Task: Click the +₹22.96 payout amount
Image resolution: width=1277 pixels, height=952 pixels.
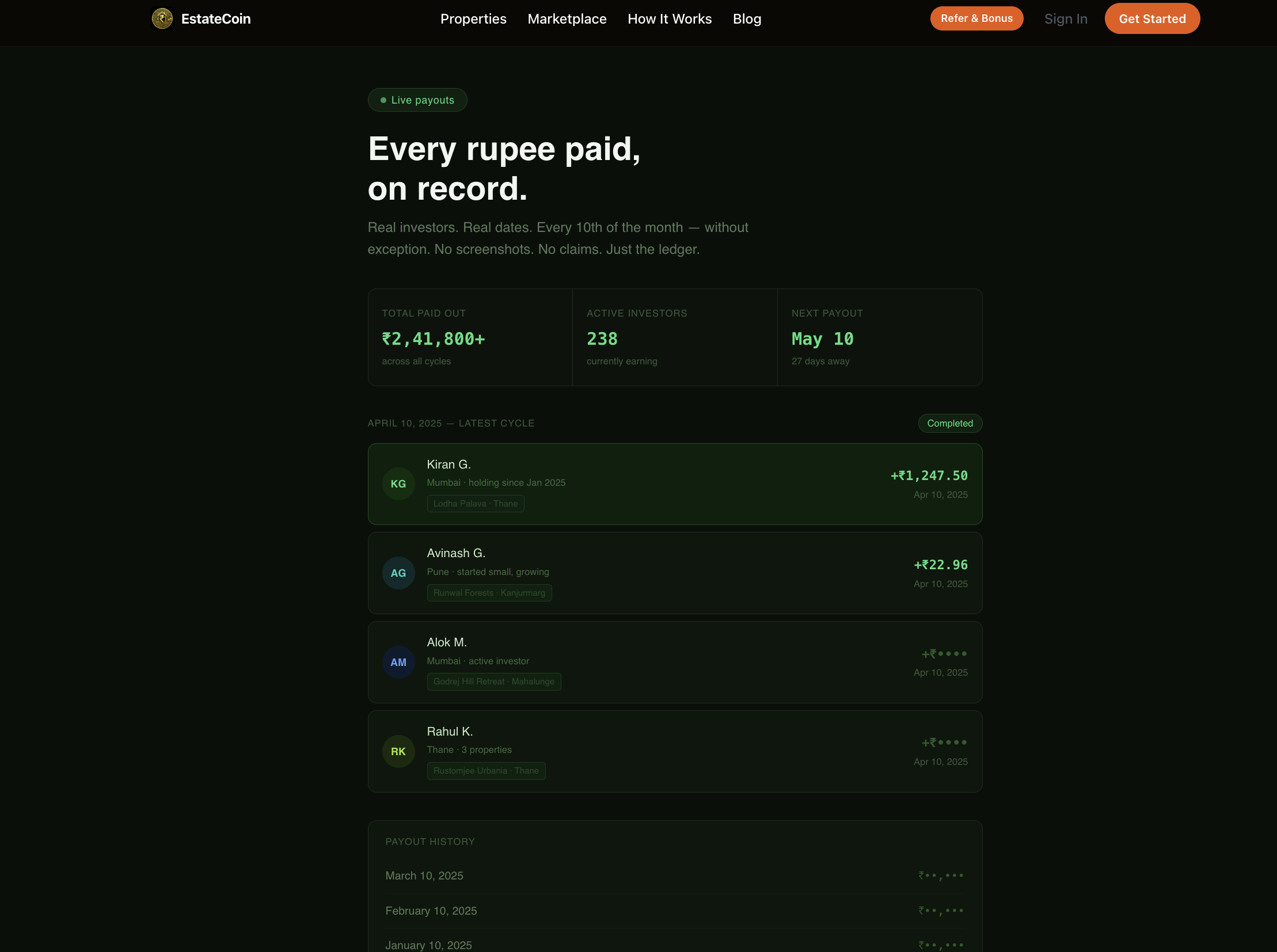Action: pos(940,565)
